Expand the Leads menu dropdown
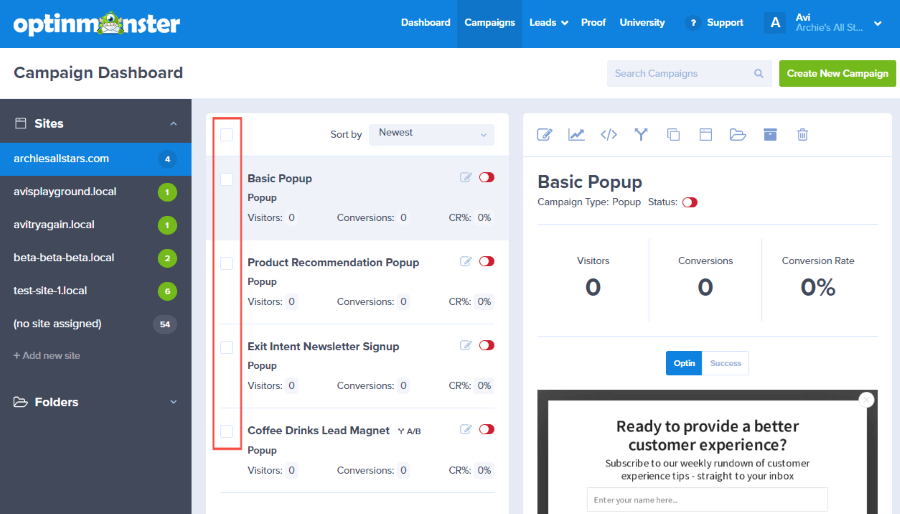 (x=549, y=23)
